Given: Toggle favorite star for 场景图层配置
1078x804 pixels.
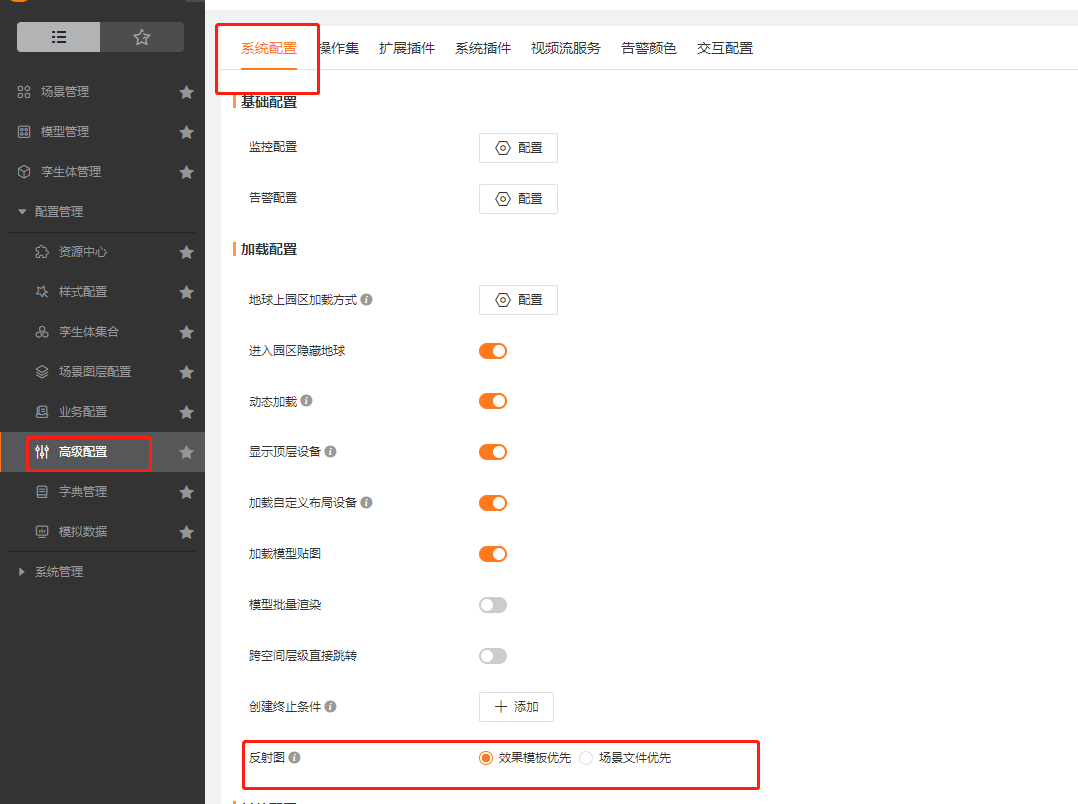Looking at the screenshot, I should click(186, 372).
